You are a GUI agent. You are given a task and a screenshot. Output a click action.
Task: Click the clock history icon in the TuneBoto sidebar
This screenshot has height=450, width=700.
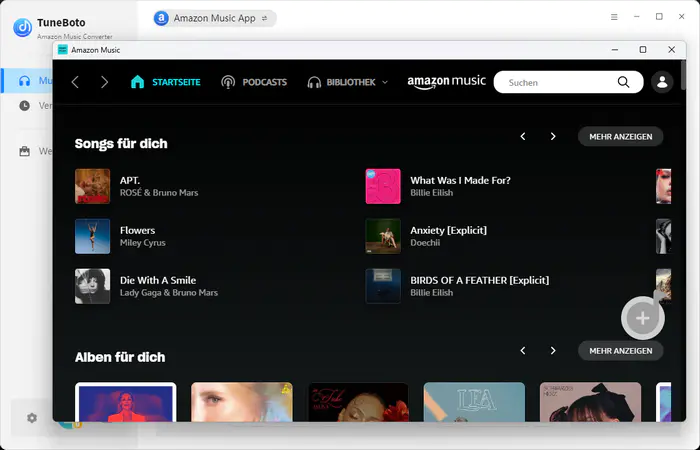click(x=25, y=106)
